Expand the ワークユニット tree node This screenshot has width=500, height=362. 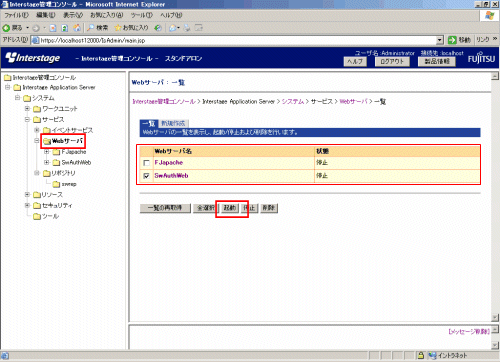coord(27,109)
